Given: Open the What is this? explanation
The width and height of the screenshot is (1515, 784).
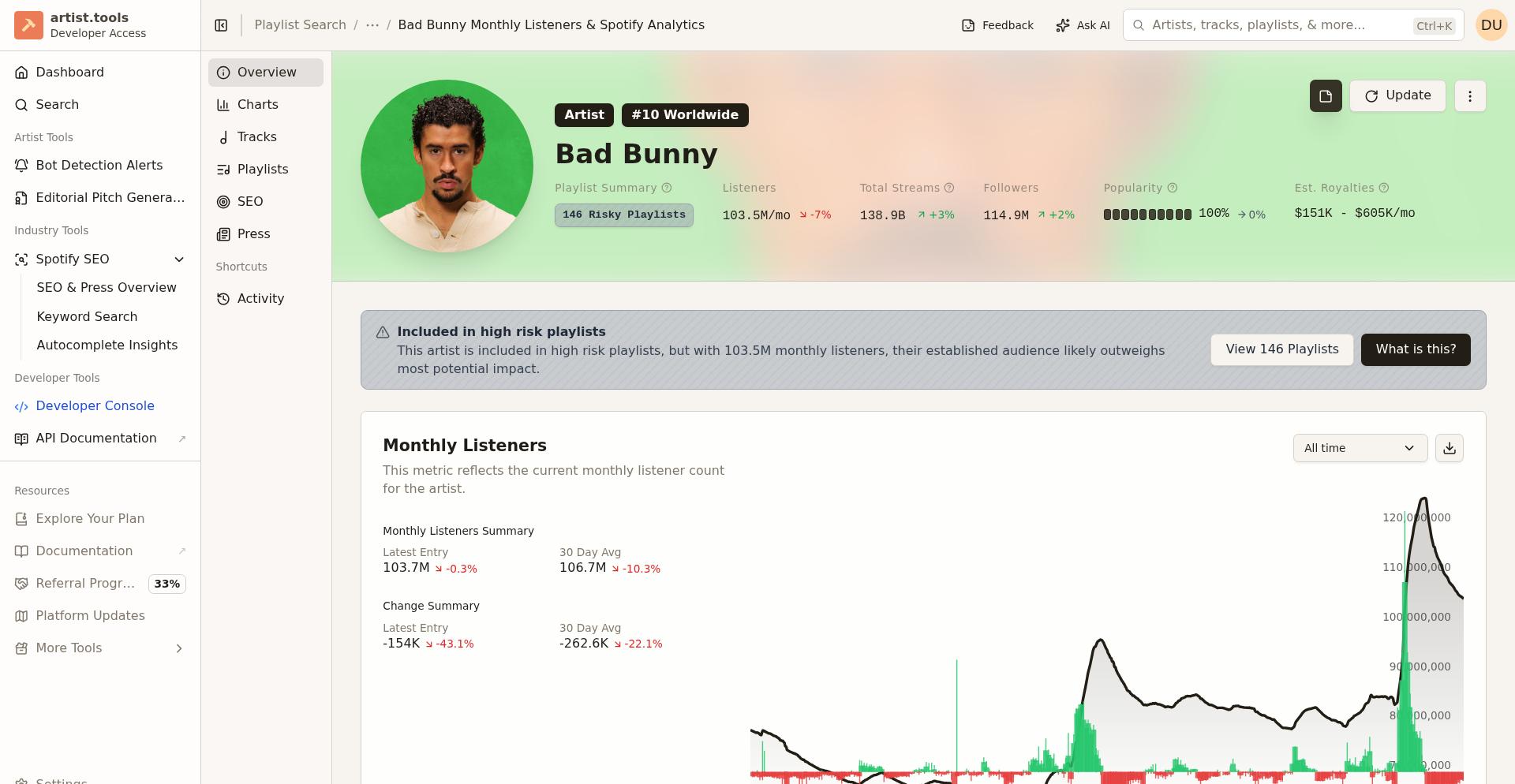Looking at the screenshot, I should [x=1416, y=349].
